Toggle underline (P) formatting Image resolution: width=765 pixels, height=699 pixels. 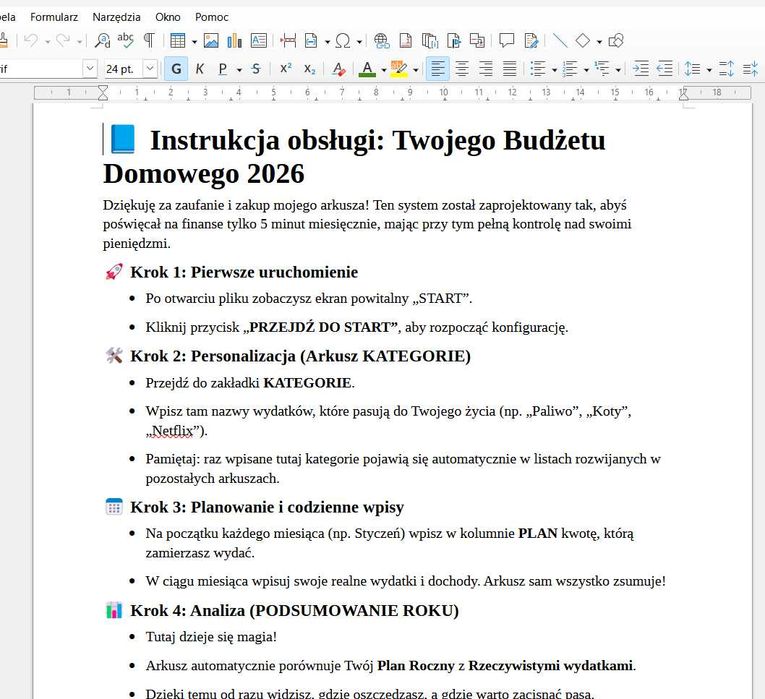click(223, 69)
